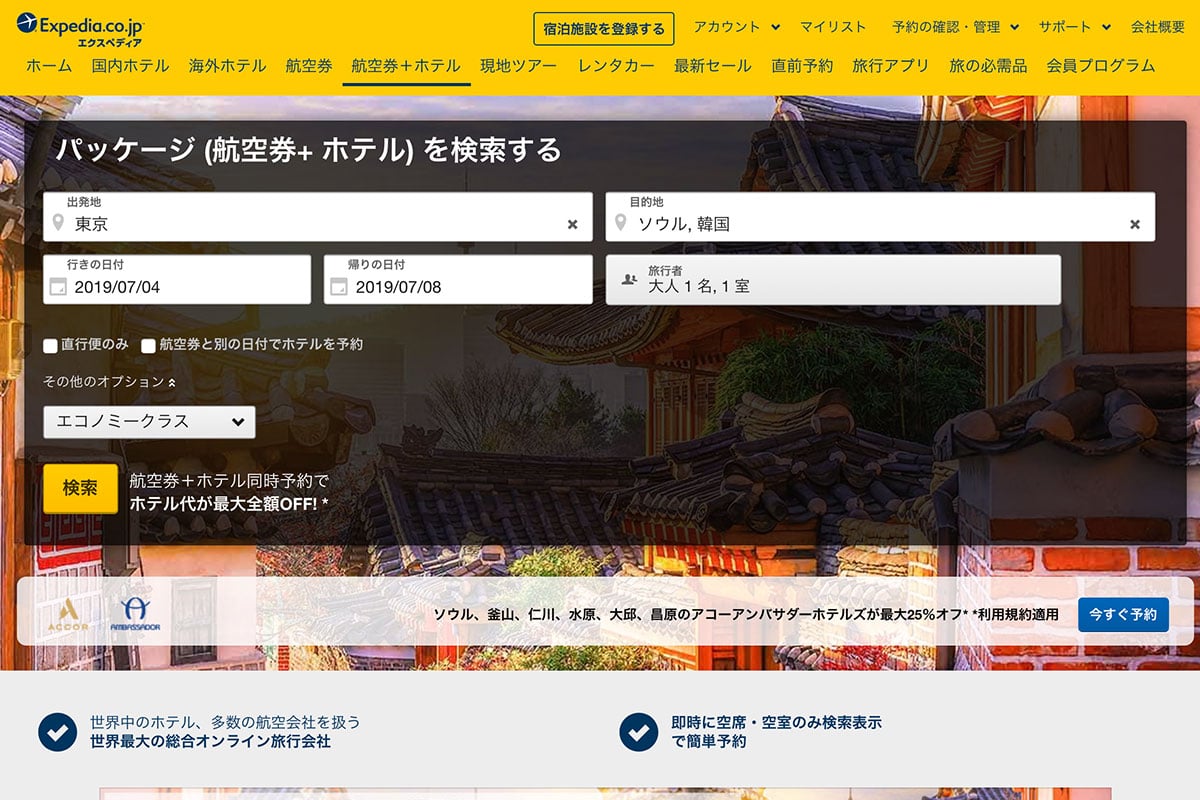This screenshot has width=1200, height=800.
Task: Click the 目的地 field showing ソウル, 韓国
Action: [x=880, y=217]
